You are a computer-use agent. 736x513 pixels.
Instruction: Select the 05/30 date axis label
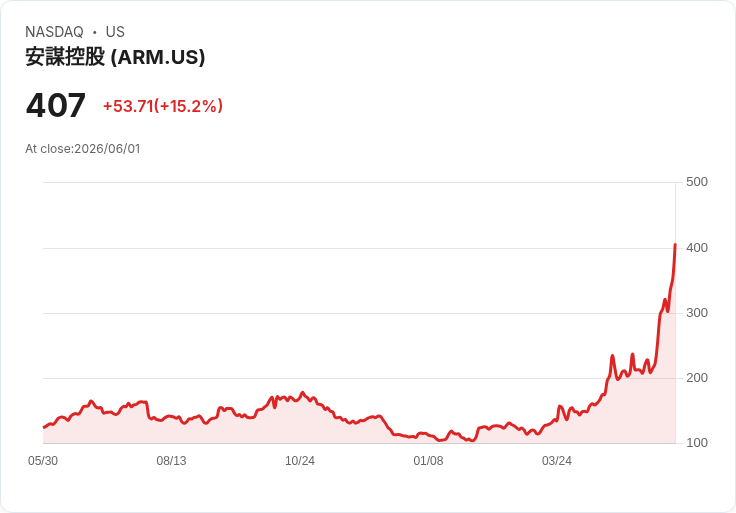point(43,460)
